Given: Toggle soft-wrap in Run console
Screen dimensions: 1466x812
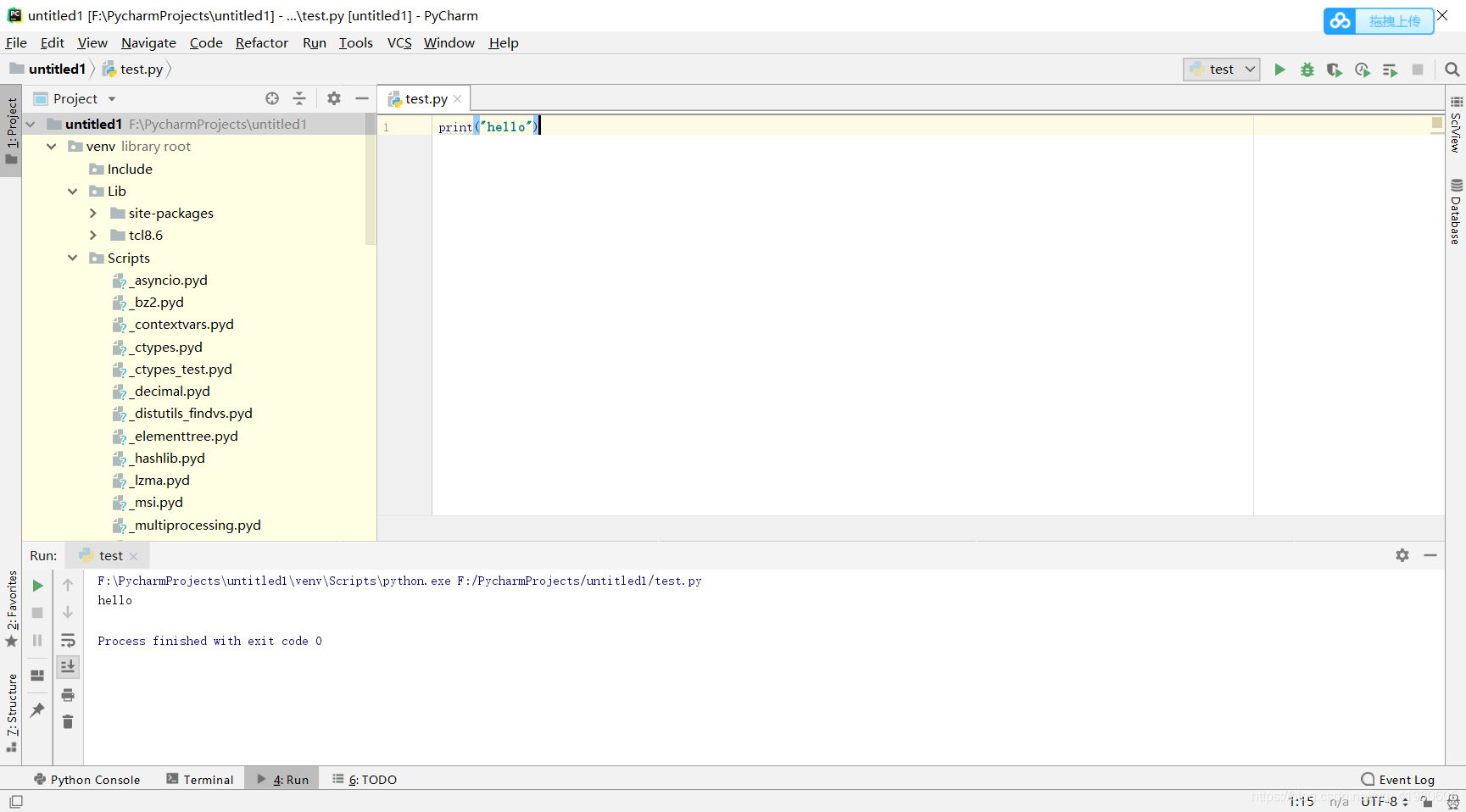Looking at the screenshot, I should click(68, 640).
